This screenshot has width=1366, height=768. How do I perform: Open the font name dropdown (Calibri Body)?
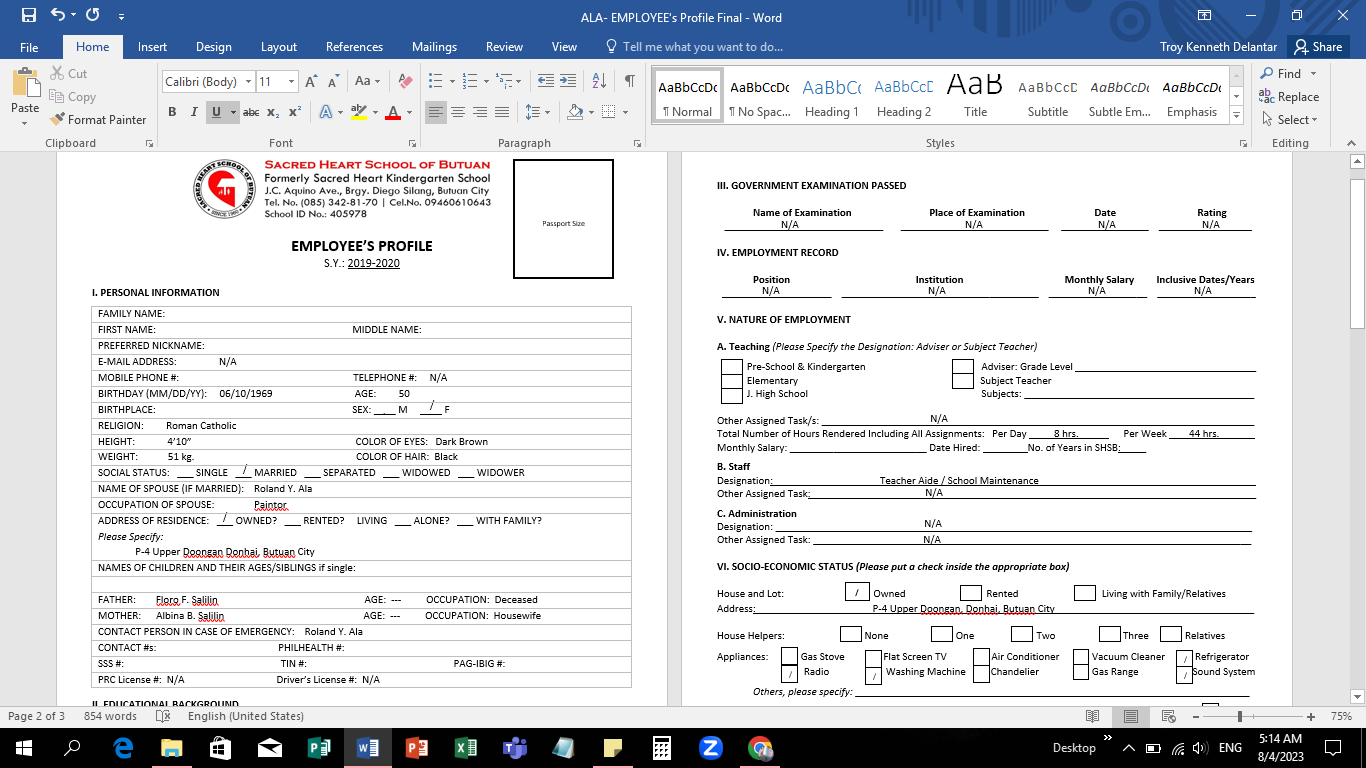point(247,81)
